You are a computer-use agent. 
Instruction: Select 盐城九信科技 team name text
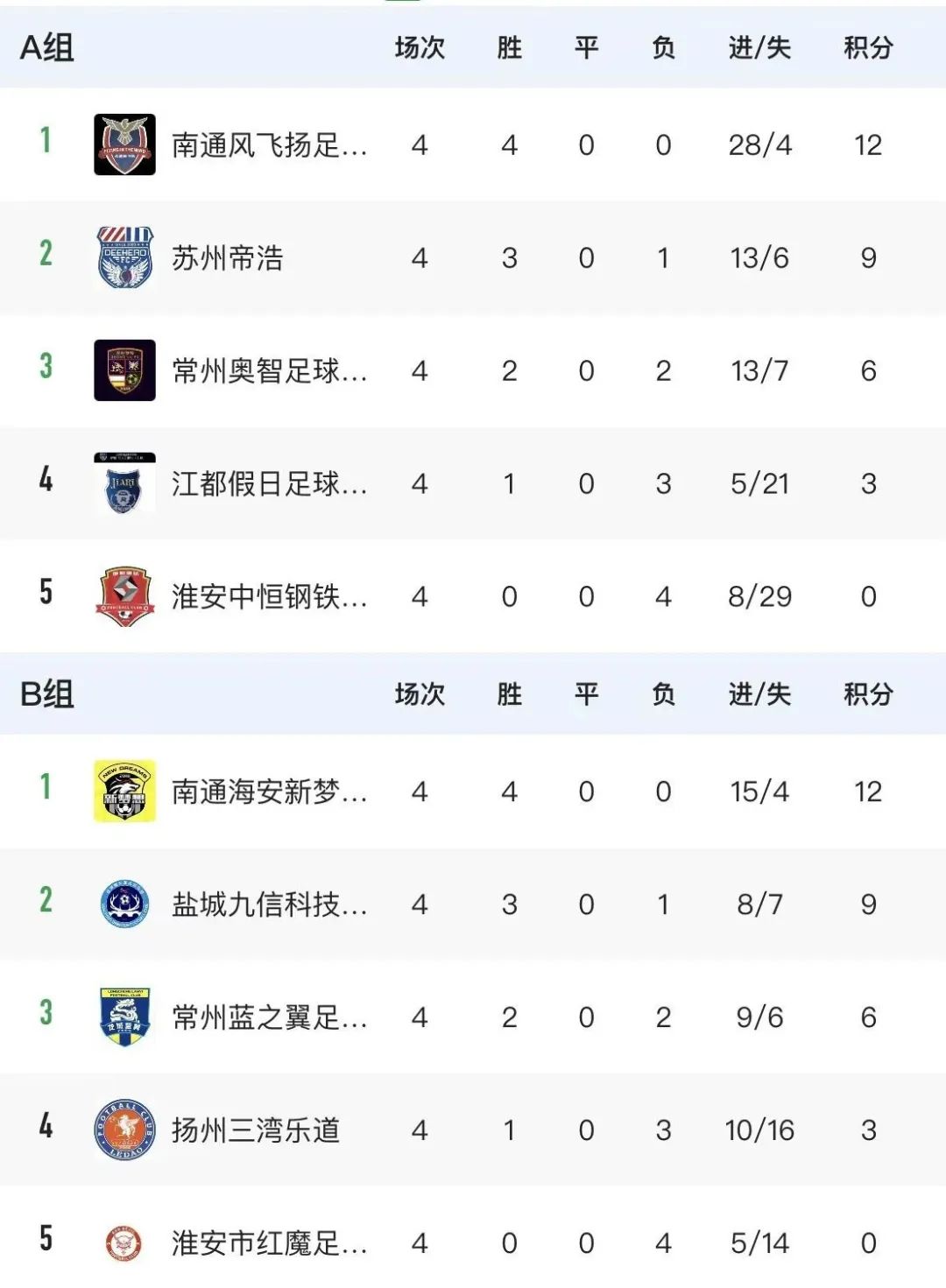point(269,904)
